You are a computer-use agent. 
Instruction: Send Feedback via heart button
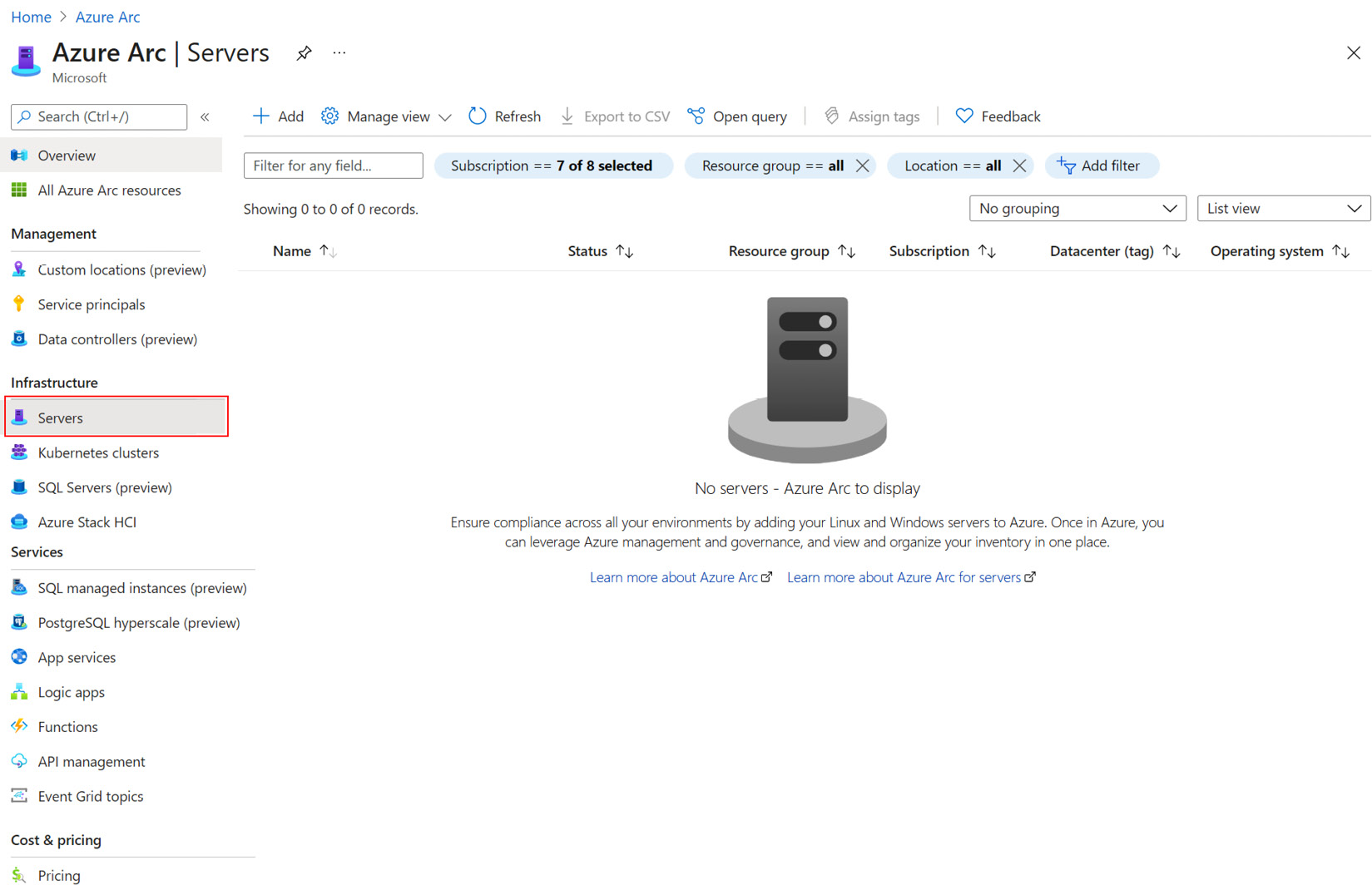click(x=998, y=116)
